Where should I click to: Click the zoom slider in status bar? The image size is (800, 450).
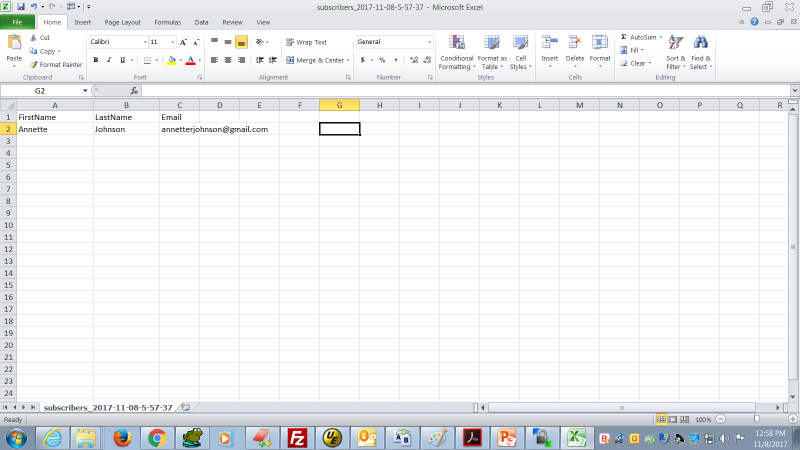757,419
